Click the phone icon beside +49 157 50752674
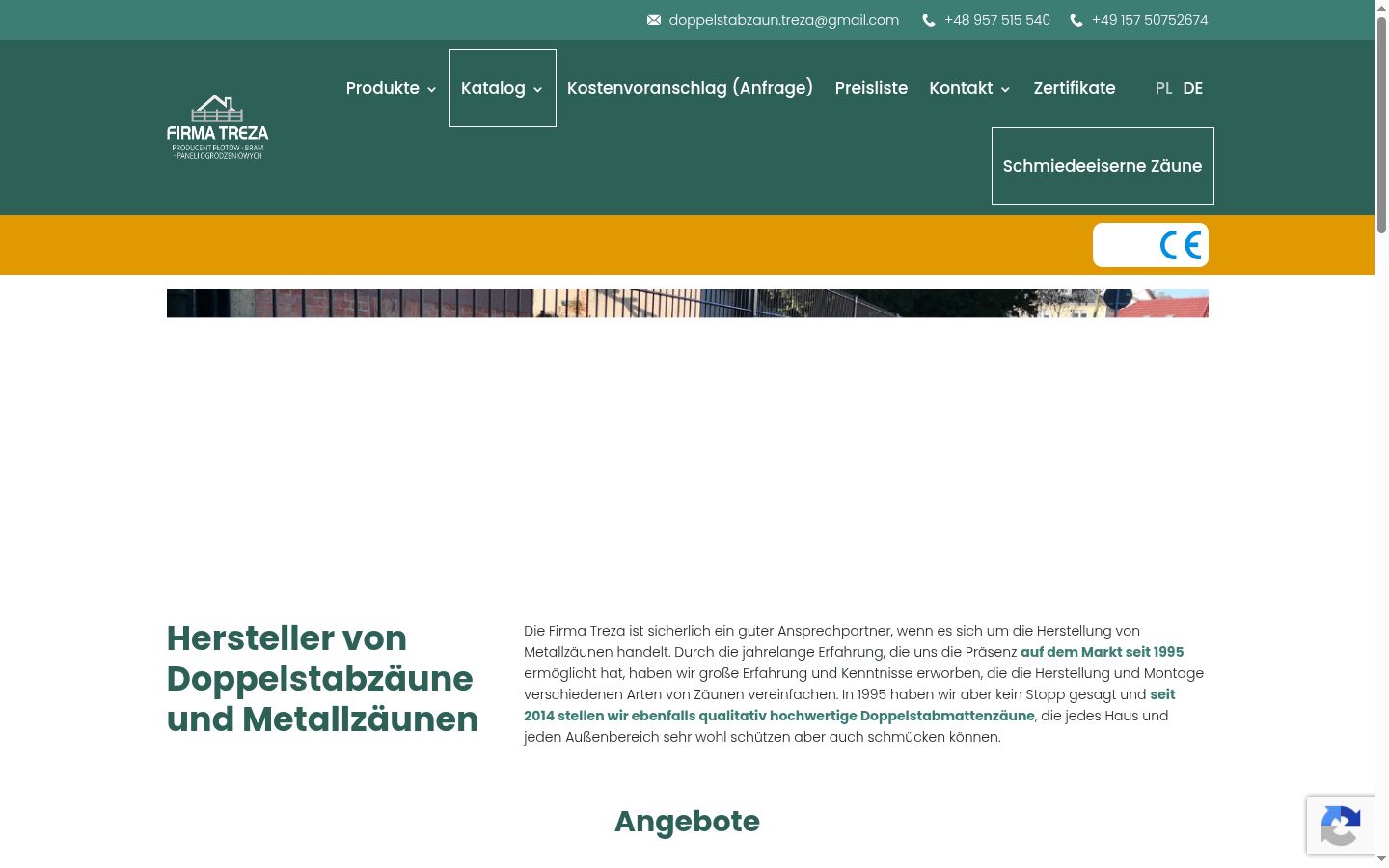 tap(1076, 20)
